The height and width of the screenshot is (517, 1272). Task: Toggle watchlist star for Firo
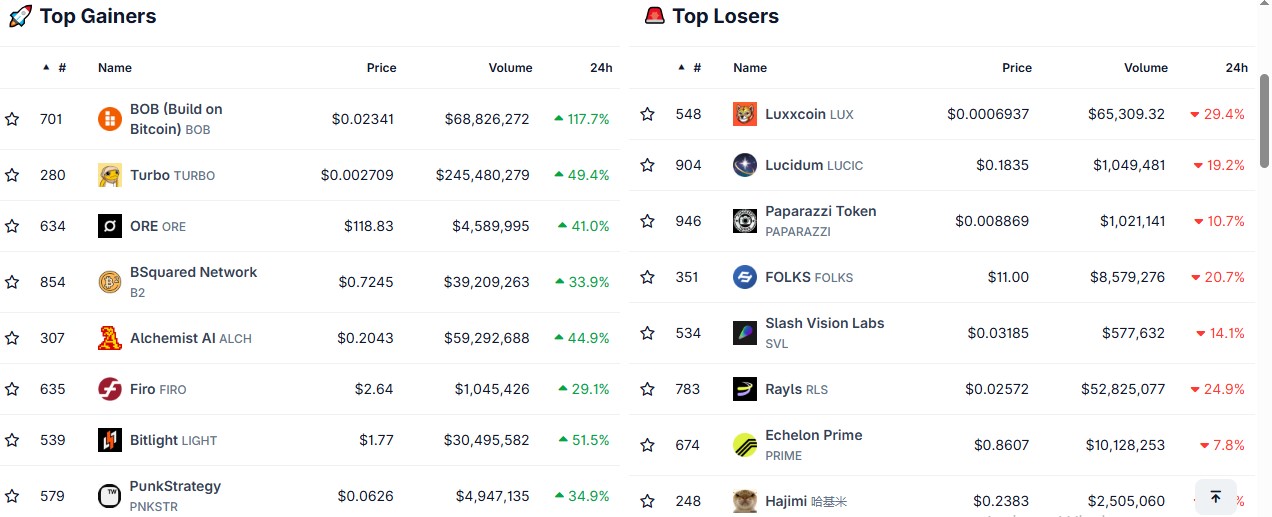(12, 389)
